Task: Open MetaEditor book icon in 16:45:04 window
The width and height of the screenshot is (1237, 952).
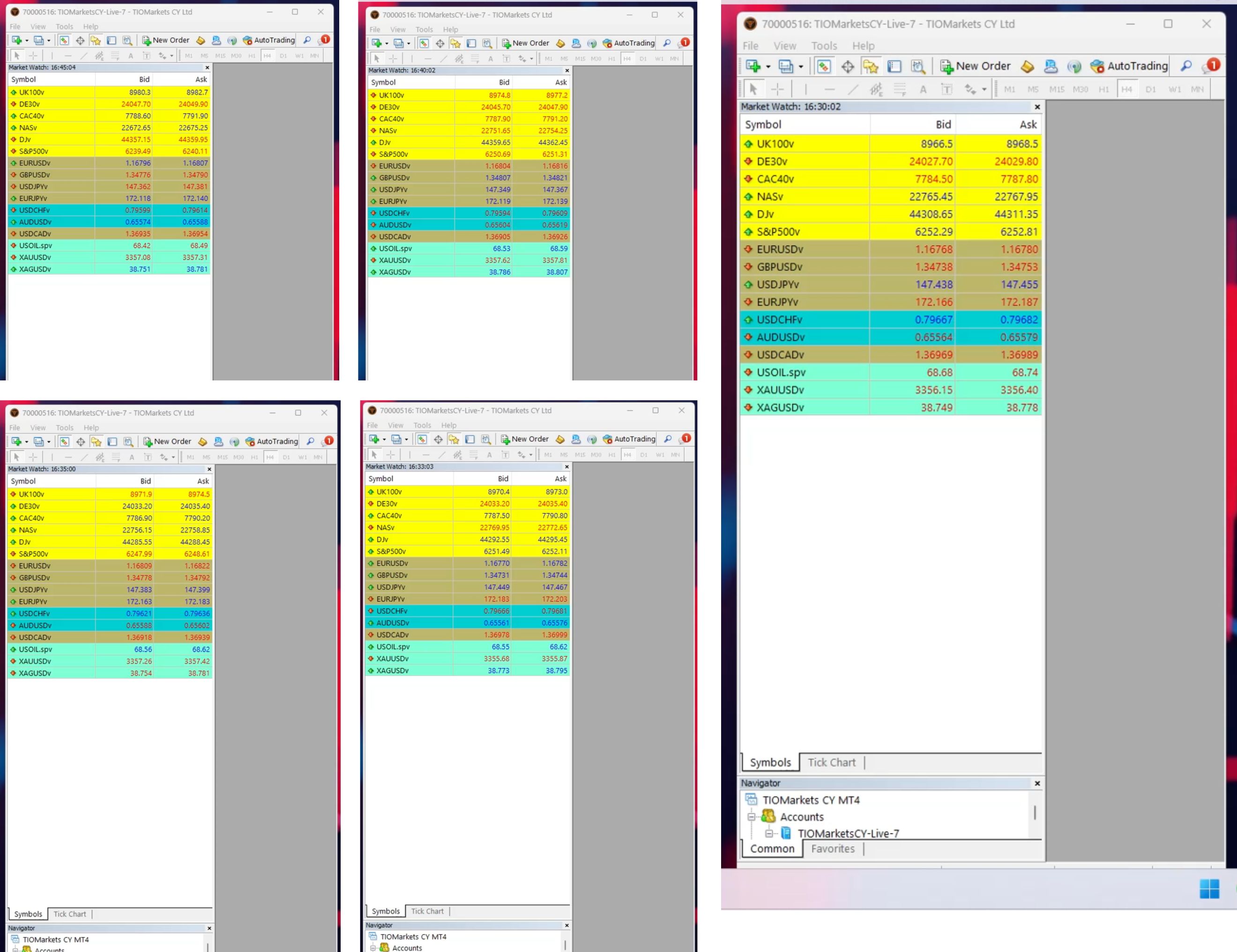Action: (x=201, y=40)
